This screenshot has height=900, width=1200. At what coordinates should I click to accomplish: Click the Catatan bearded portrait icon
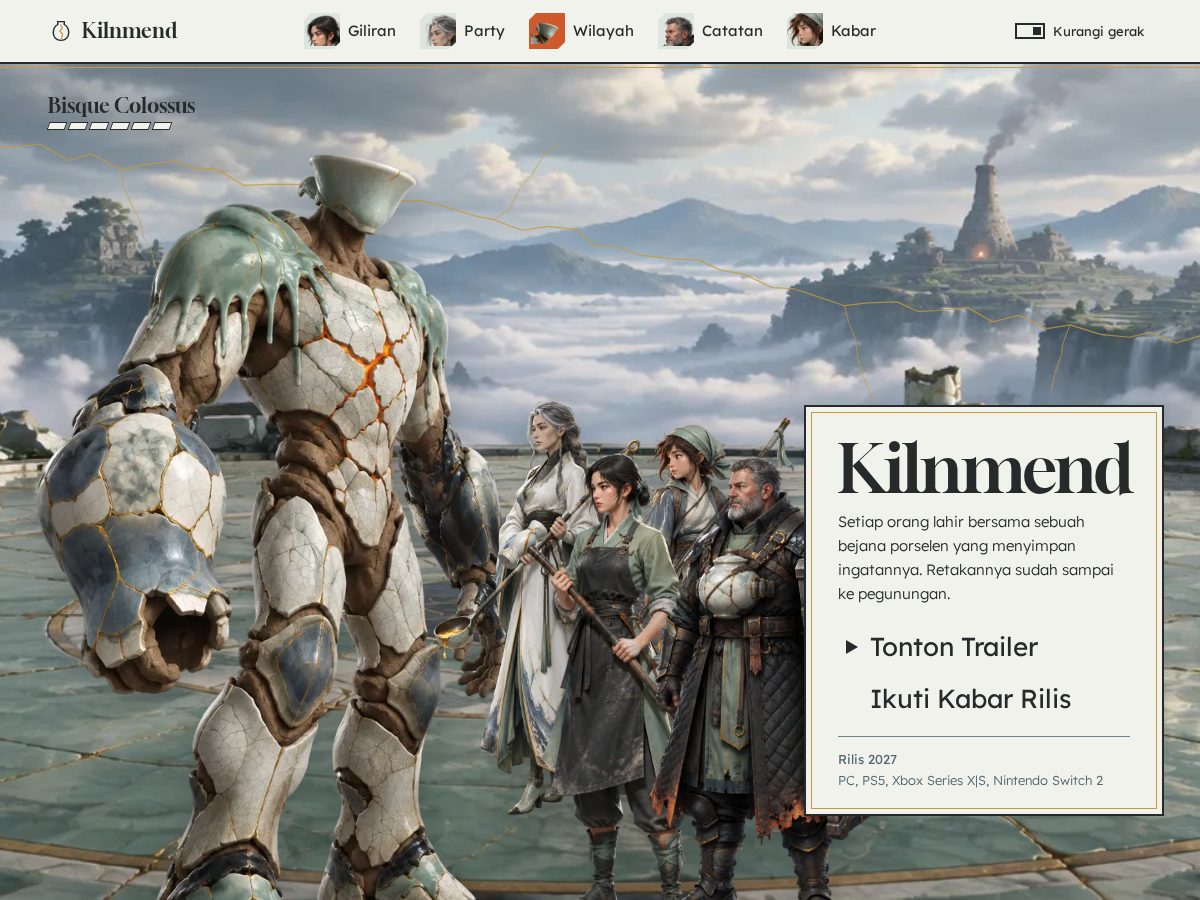tap(676, 31)
